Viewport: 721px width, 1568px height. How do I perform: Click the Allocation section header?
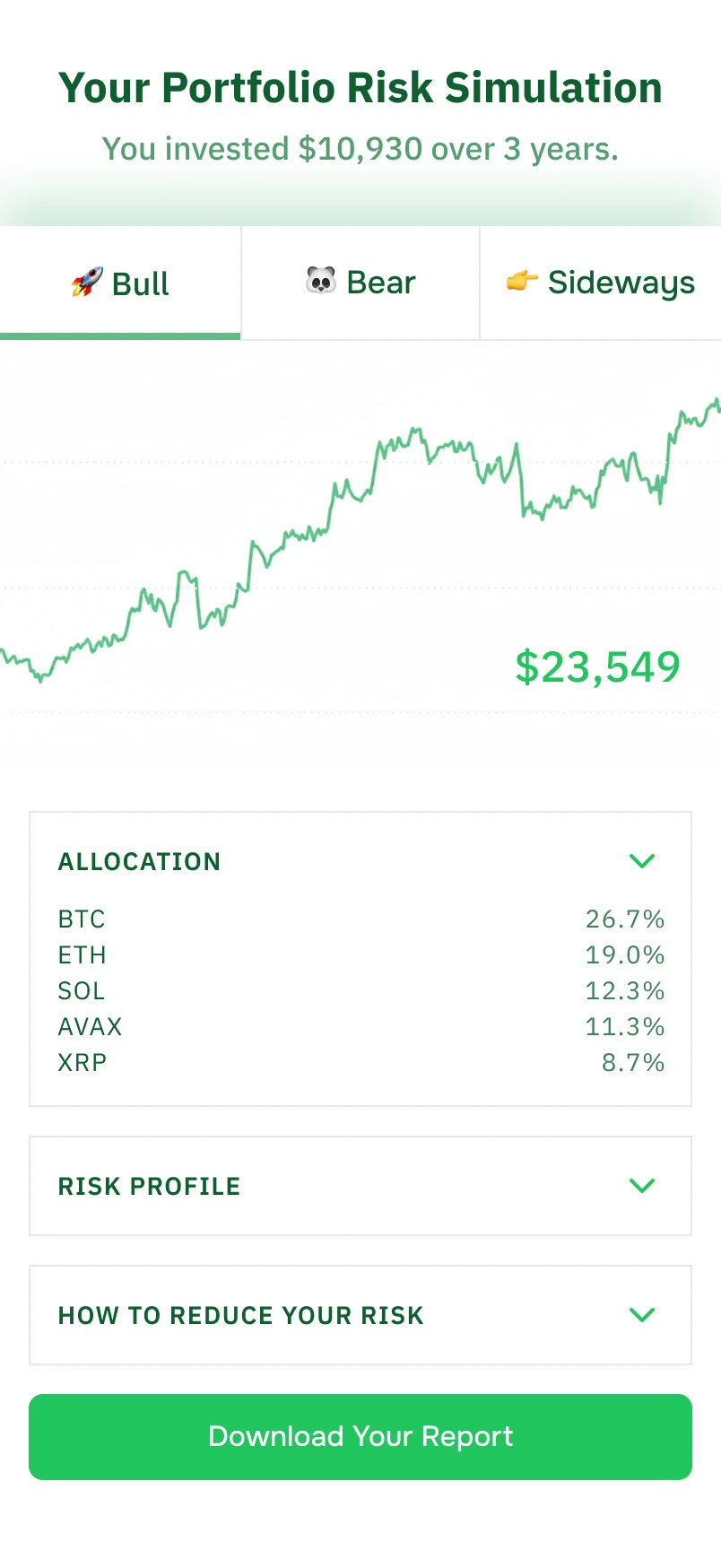click(x=139, y=861)
